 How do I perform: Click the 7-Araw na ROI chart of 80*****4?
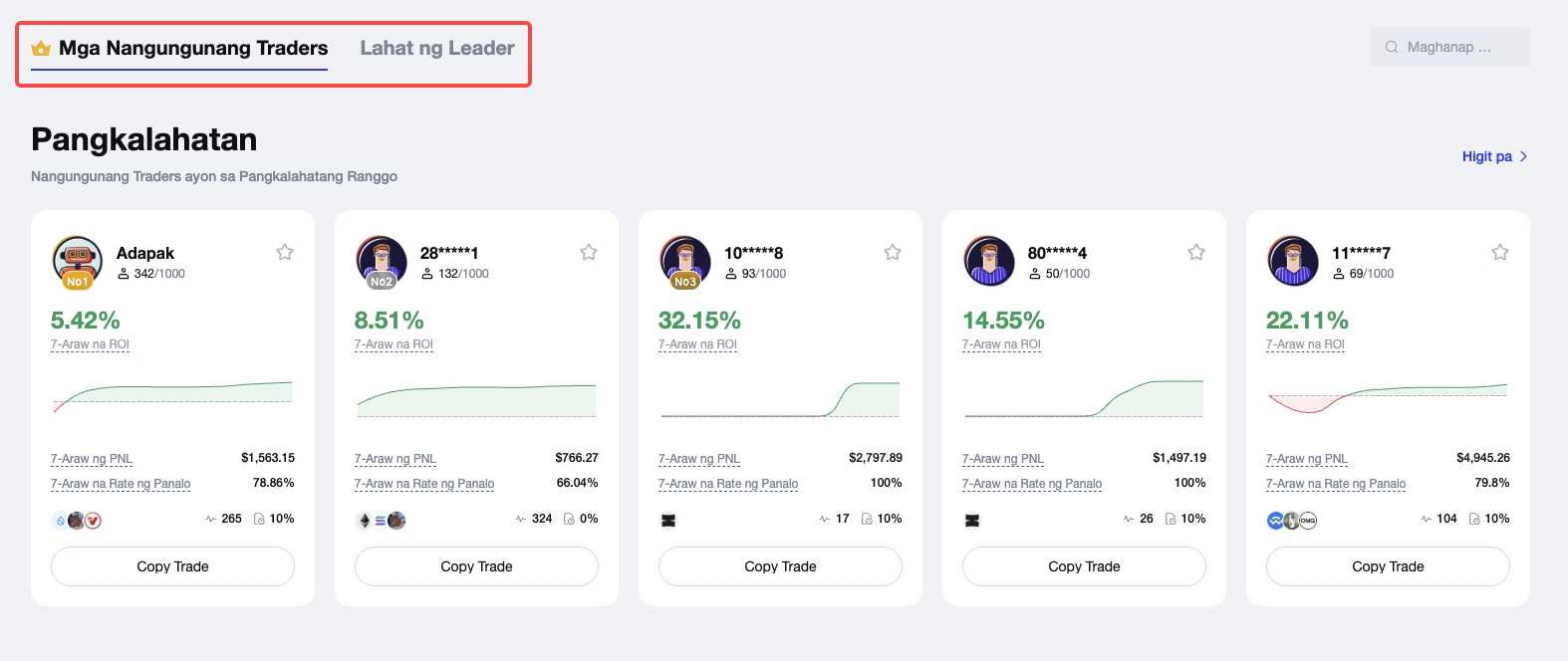(x=1084, y=398)
